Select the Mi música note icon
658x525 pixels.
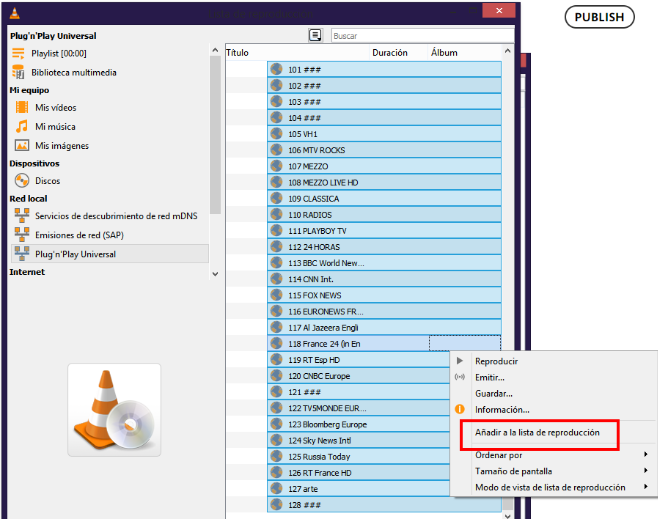(x=22, y=126)
